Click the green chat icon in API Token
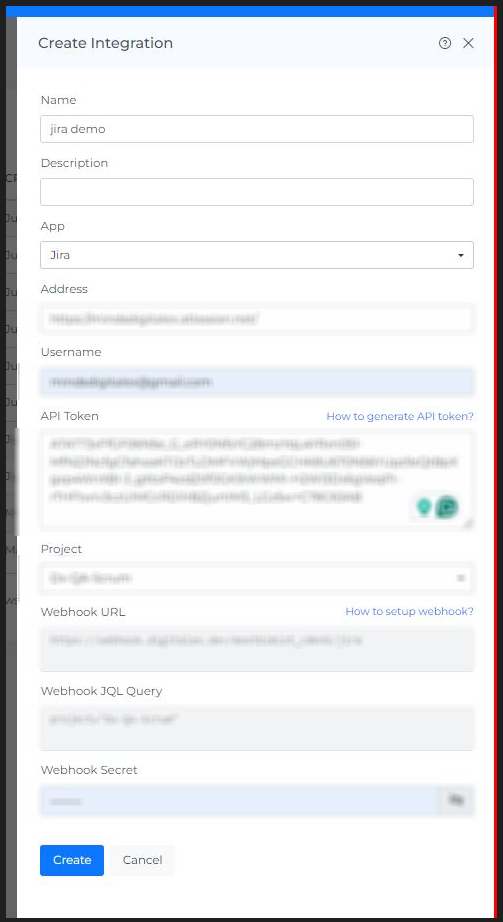This screenshot has width=503, height=922. tap(447, 507)
